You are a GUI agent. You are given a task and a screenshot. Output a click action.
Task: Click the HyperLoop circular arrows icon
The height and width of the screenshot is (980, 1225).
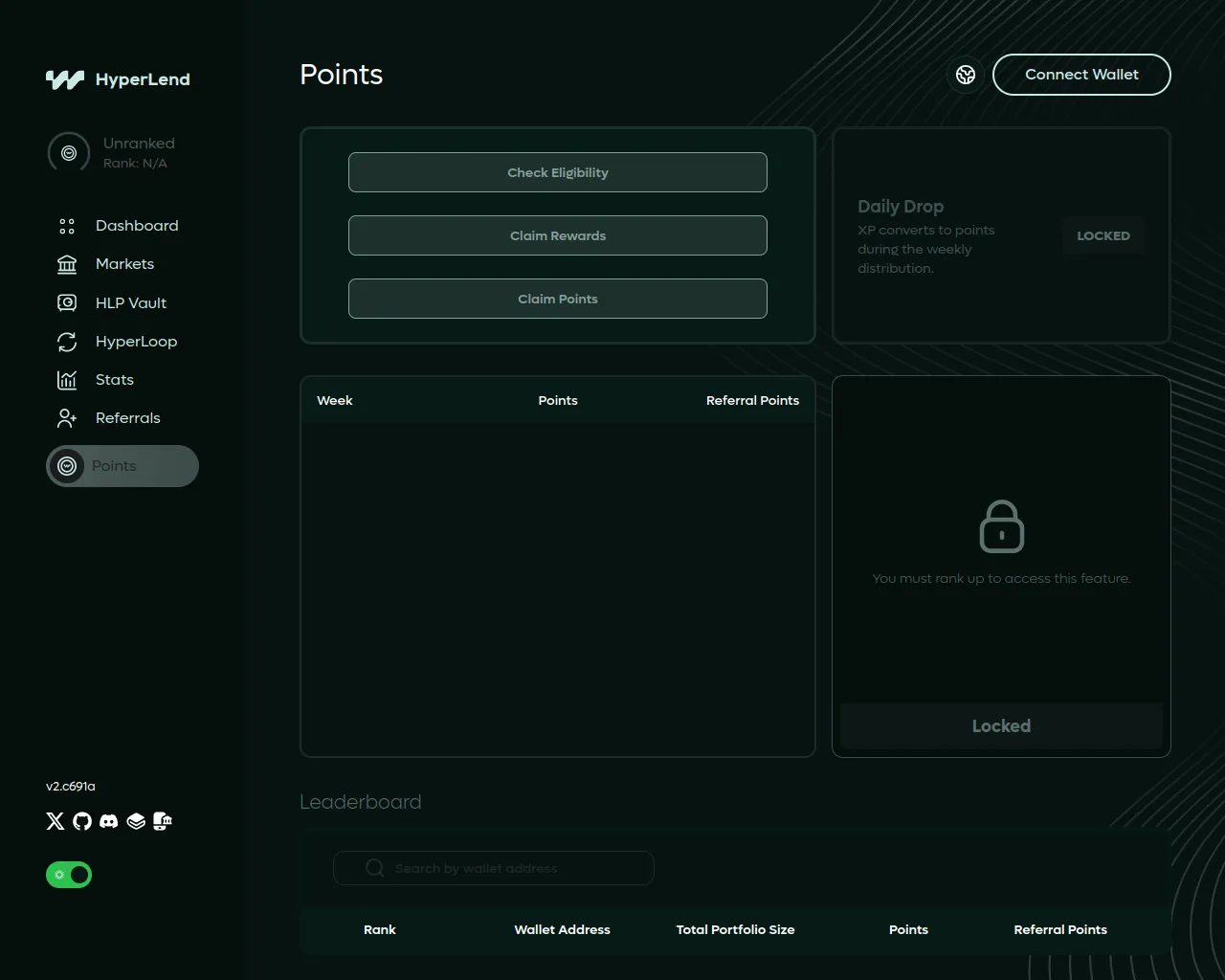[67, 342]
